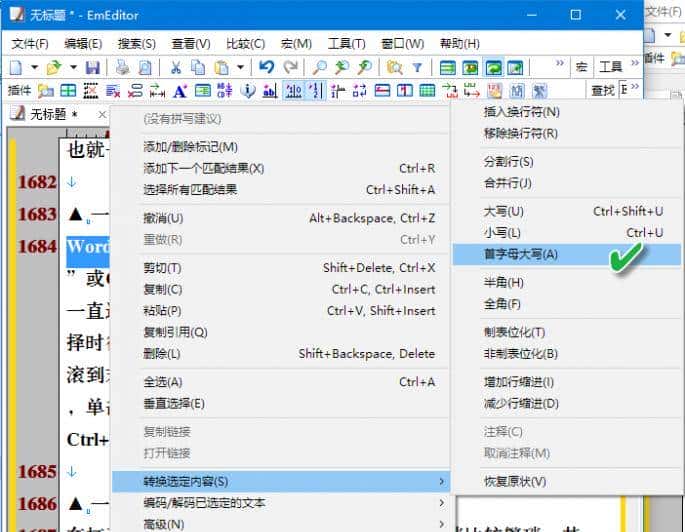Click the bold A plugin icon

(x=180, y=91)
